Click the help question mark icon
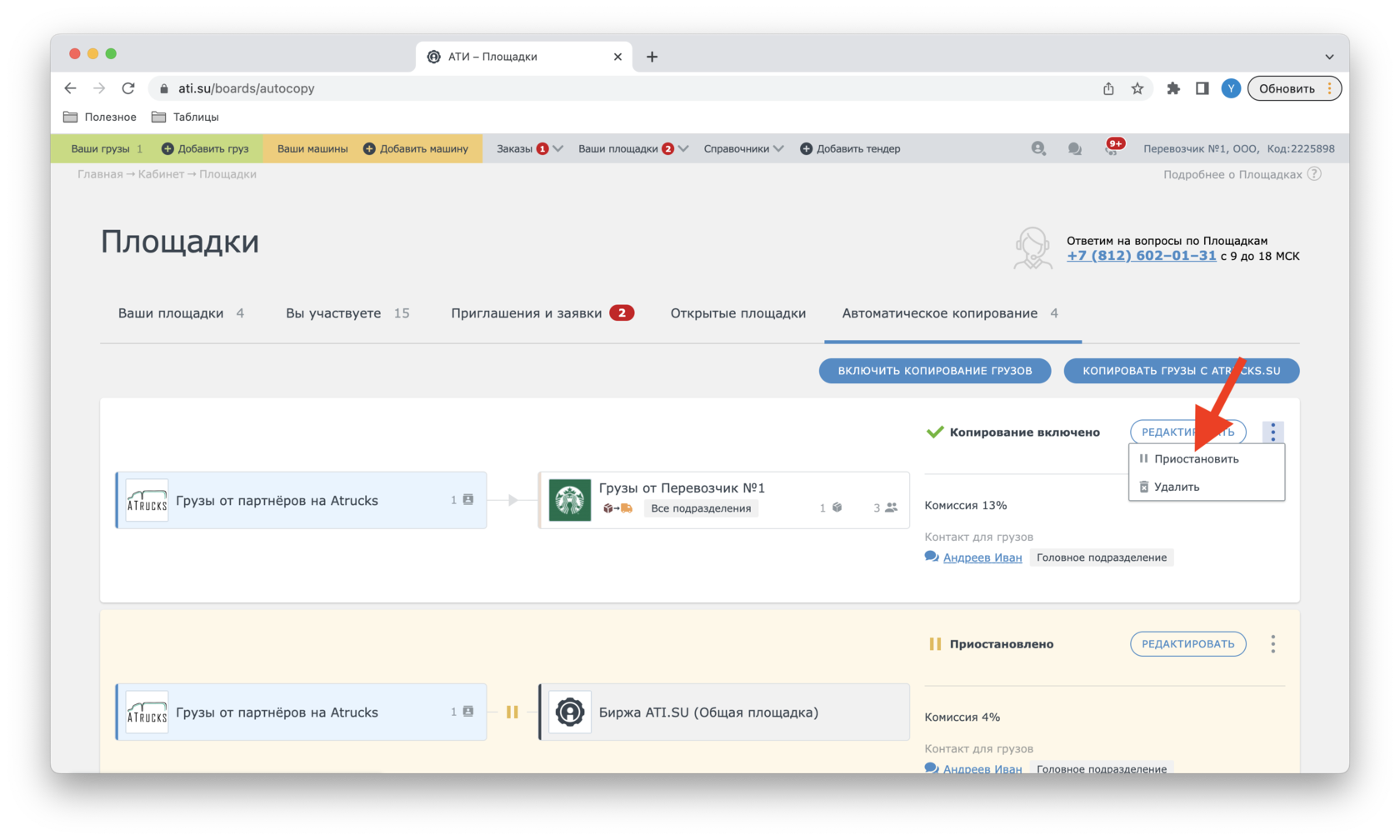 point(1314,174)
